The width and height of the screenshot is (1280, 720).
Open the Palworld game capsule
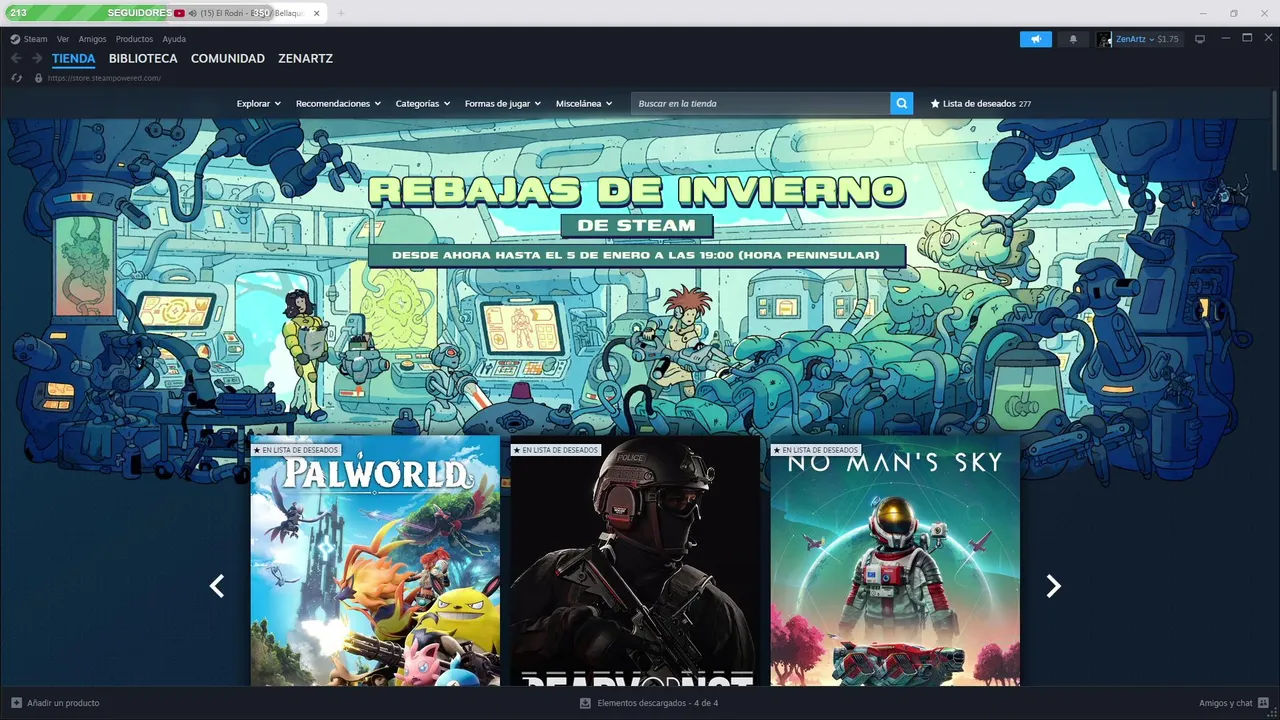pyautogui.click(x=375, y=560)
